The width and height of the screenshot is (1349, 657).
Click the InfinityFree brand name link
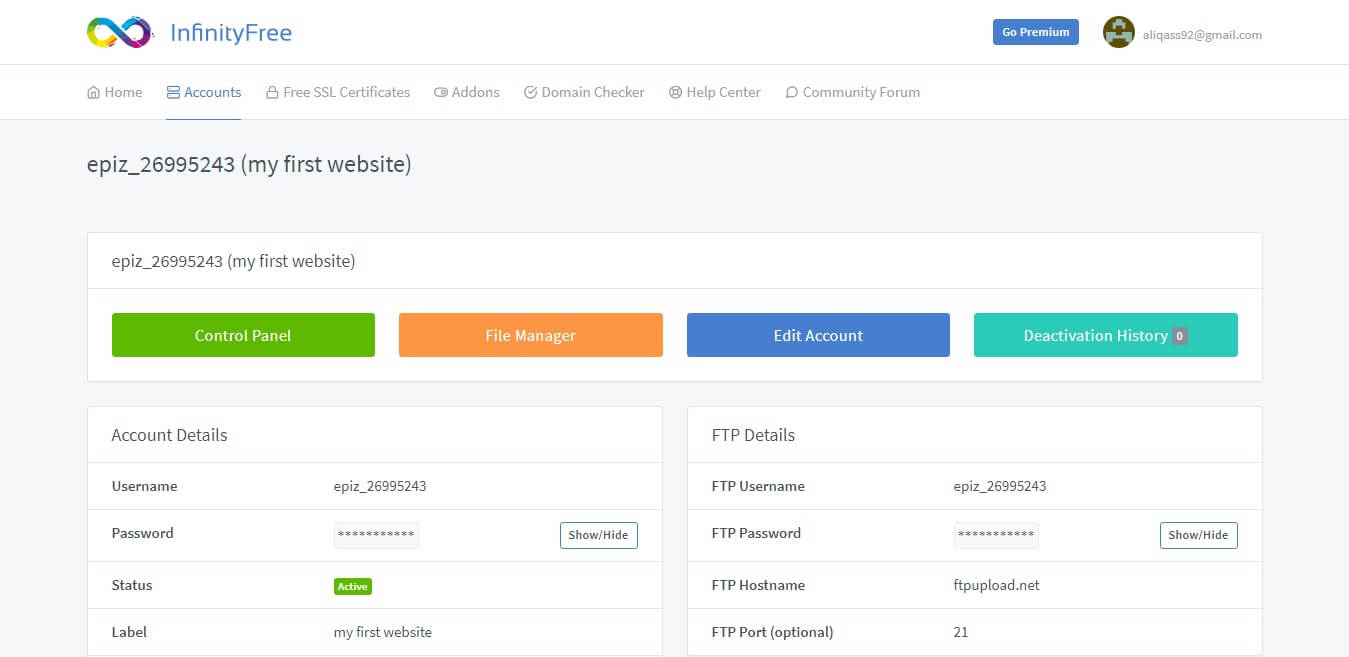tap(231, 33)
